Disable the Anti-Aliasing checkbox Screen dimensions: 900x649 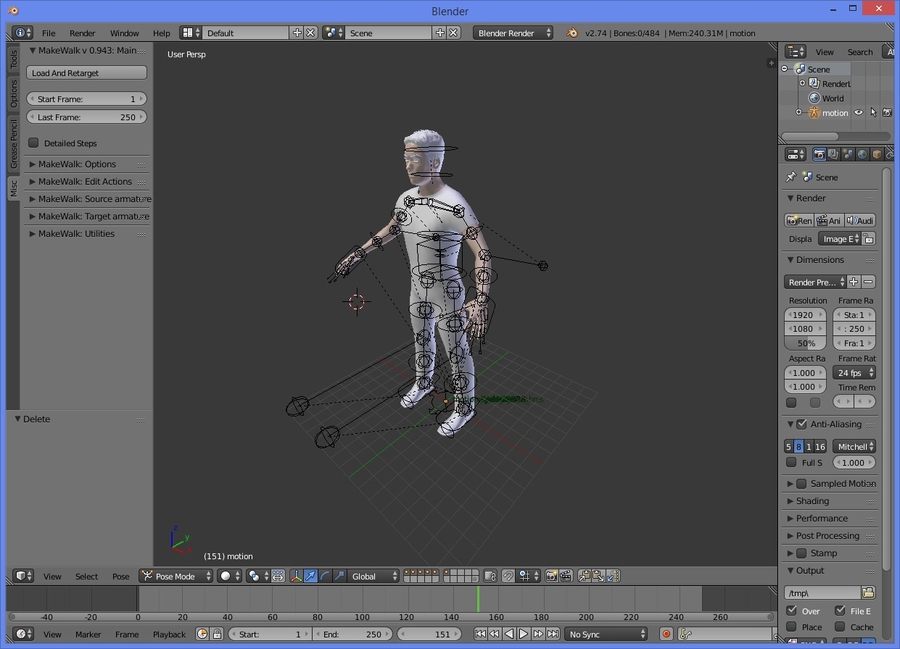pos(801,424)
